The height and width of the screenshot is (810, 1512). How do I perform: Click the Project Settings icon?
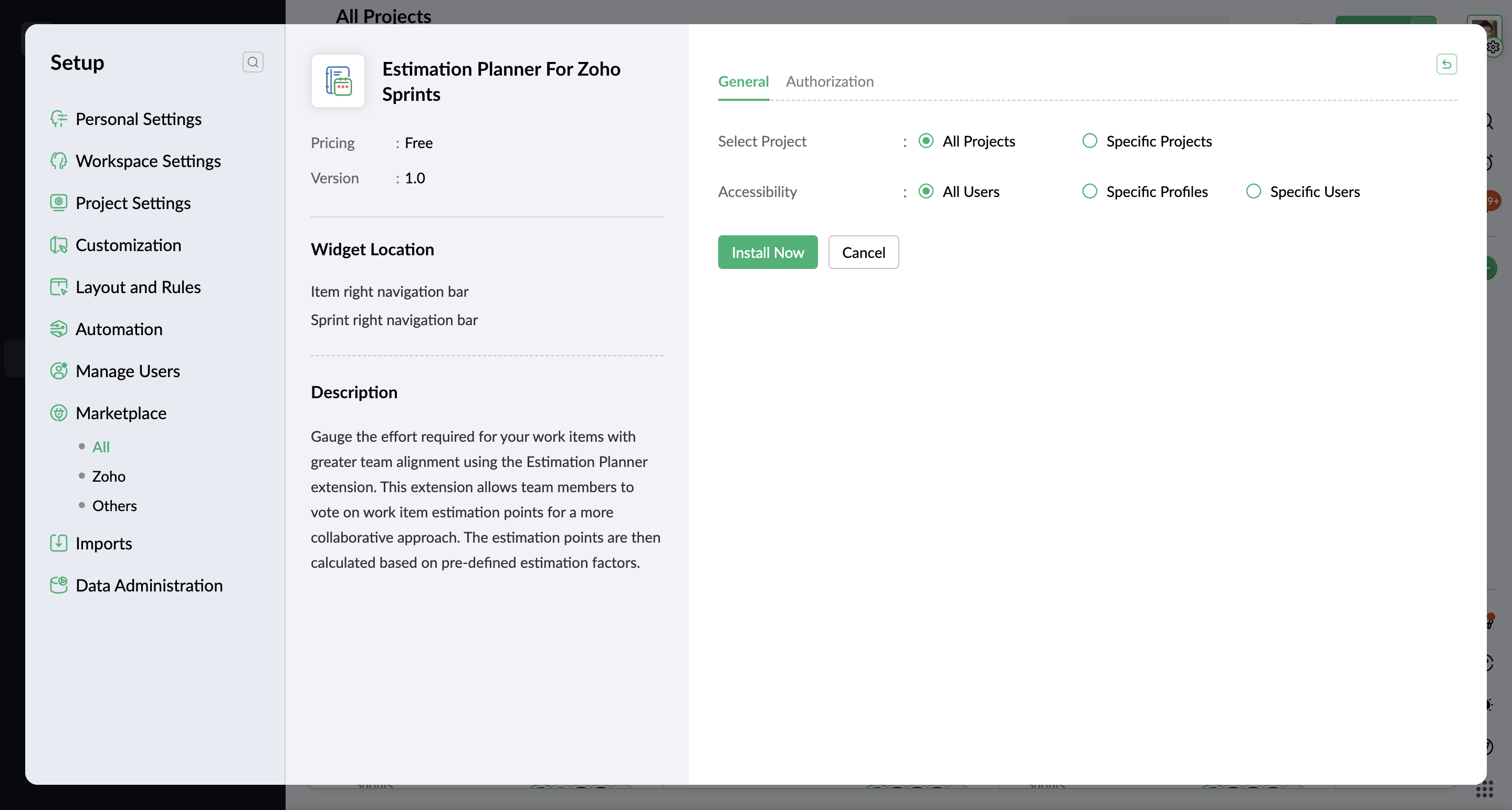pos(59,203)
